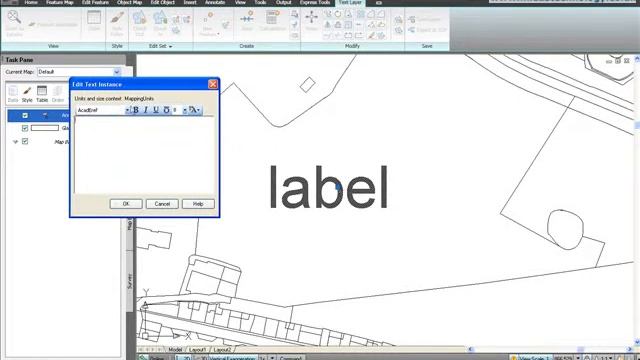Image resolution: width=640 pixels, height=360 pixels.
Task: Toggle checkbox of second layer with white swatch
Action: [x=25, y=128]
